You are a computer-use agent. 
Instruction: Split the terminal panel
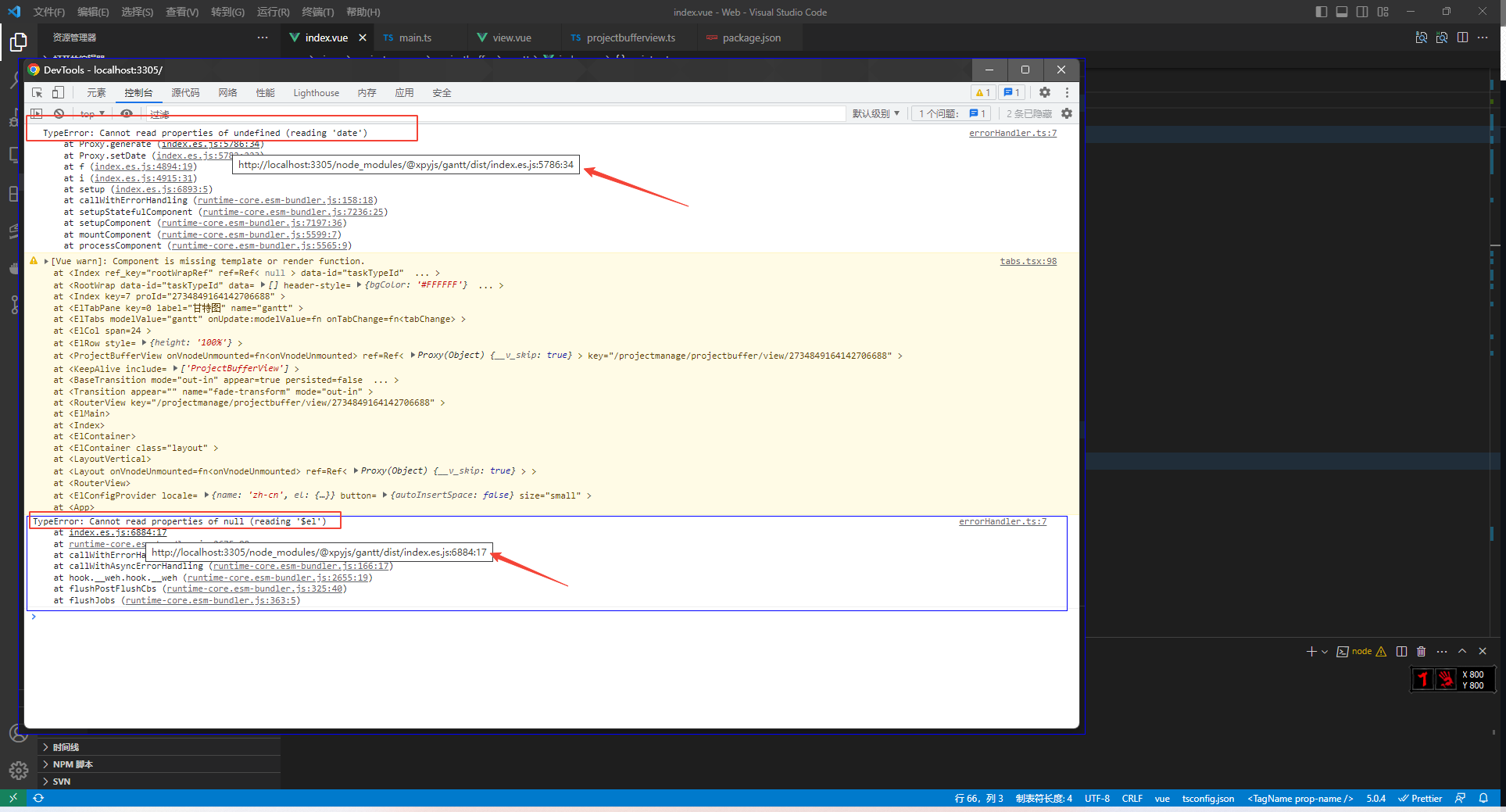click(1401, 651)
